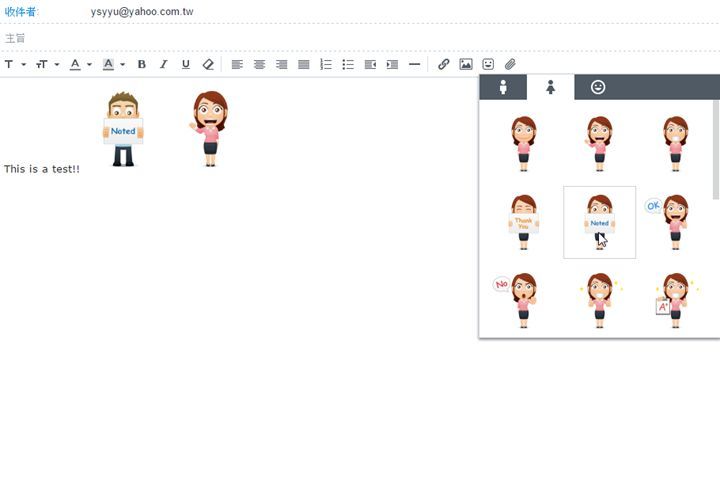This screenshot has height=490, width=720.
Task: Increase the indent
Action: (x=392, y=64)
